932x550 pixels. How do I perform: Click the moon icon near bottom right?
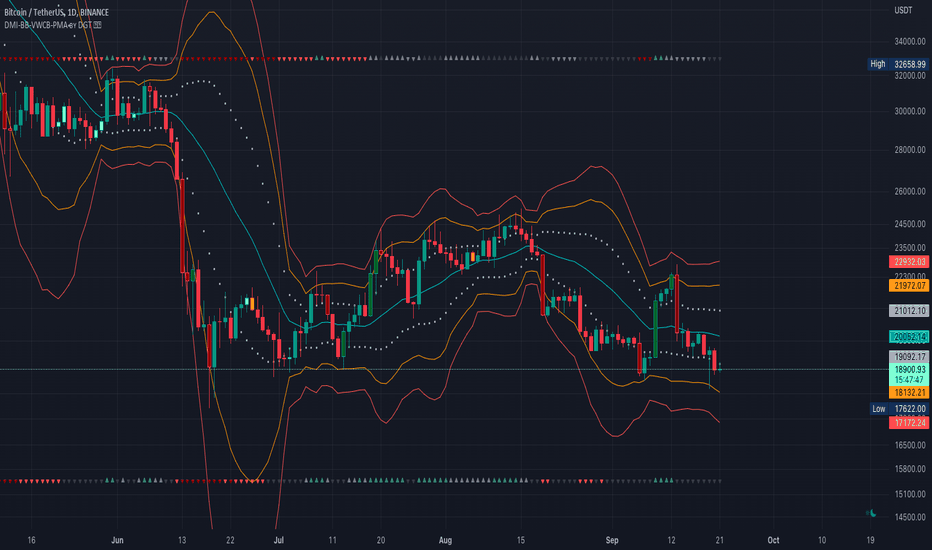pyautogui.click(x=873, y=513)
